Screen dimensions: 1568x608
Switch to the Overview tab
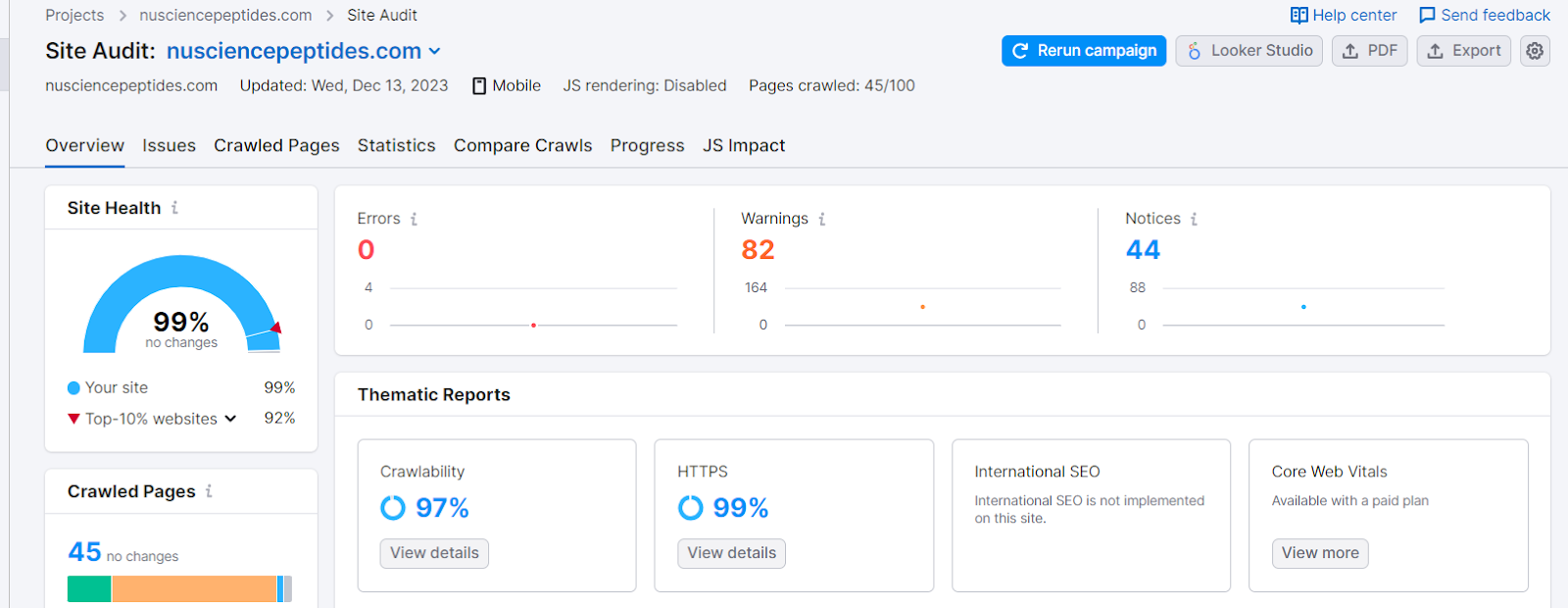point(84,145)
